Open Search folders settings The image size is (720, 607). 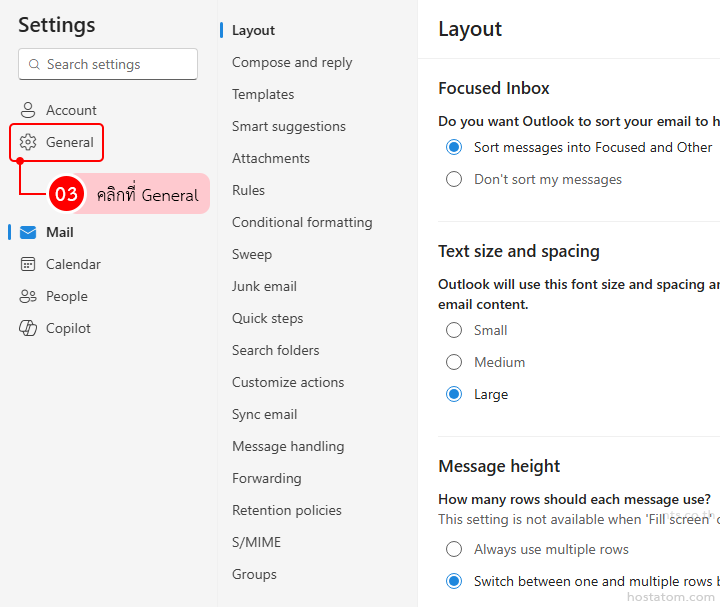click(x=276, y=350)
